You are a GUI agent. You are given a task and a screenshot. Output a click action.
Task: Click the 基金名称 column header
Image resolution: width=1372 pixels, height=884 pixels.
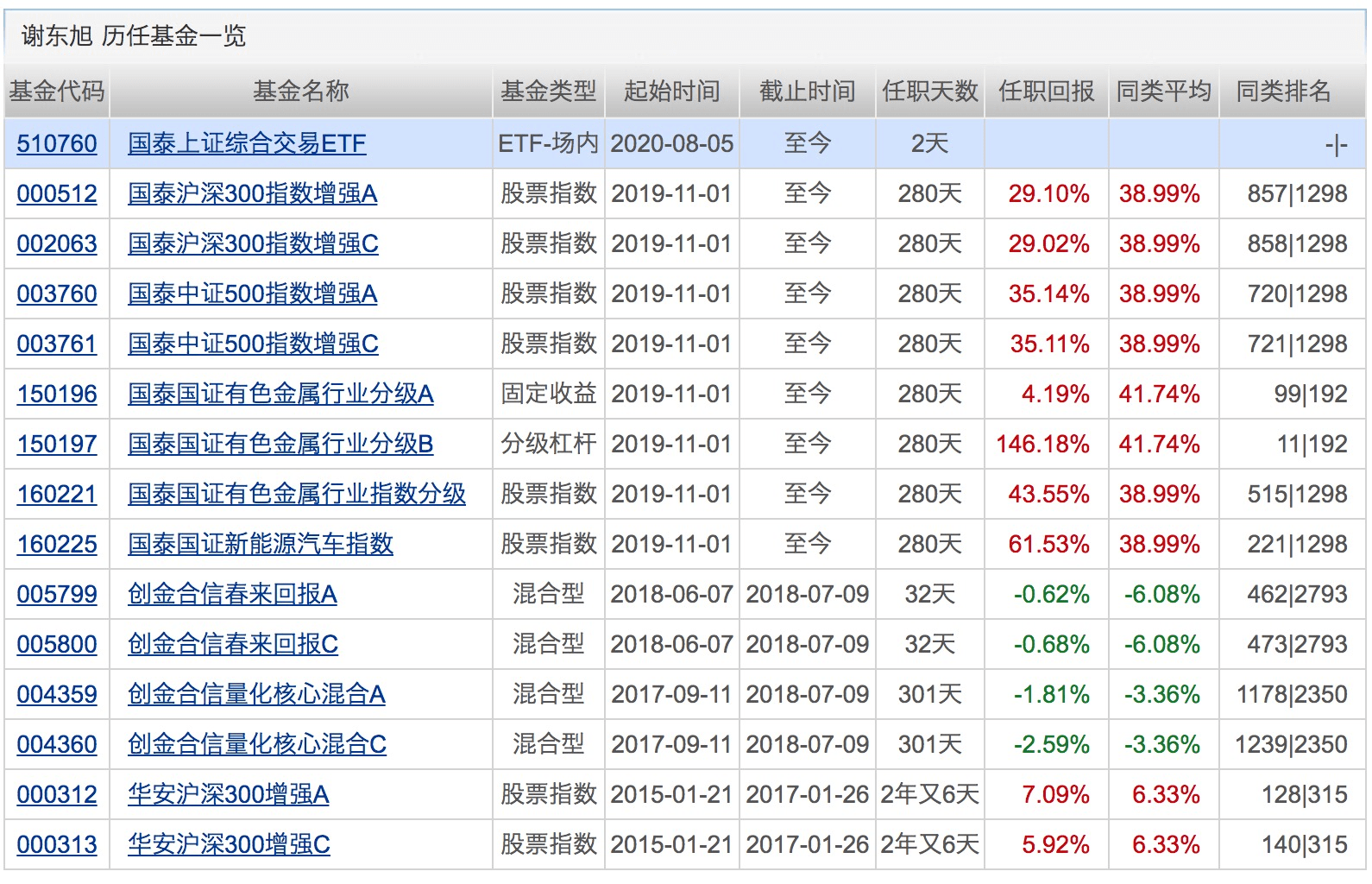click(x=301, y=92)
